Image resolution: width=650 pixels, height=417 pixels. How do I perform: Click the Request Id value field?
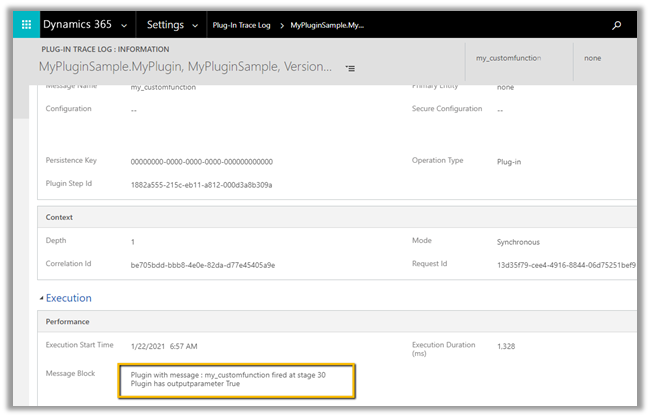[x=565, y=265]
